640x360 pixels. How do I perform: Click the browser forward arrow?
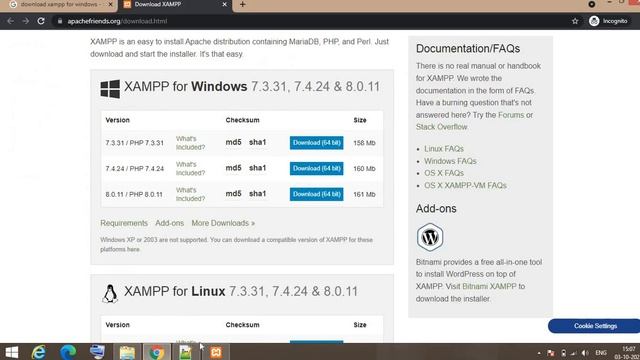26,21
